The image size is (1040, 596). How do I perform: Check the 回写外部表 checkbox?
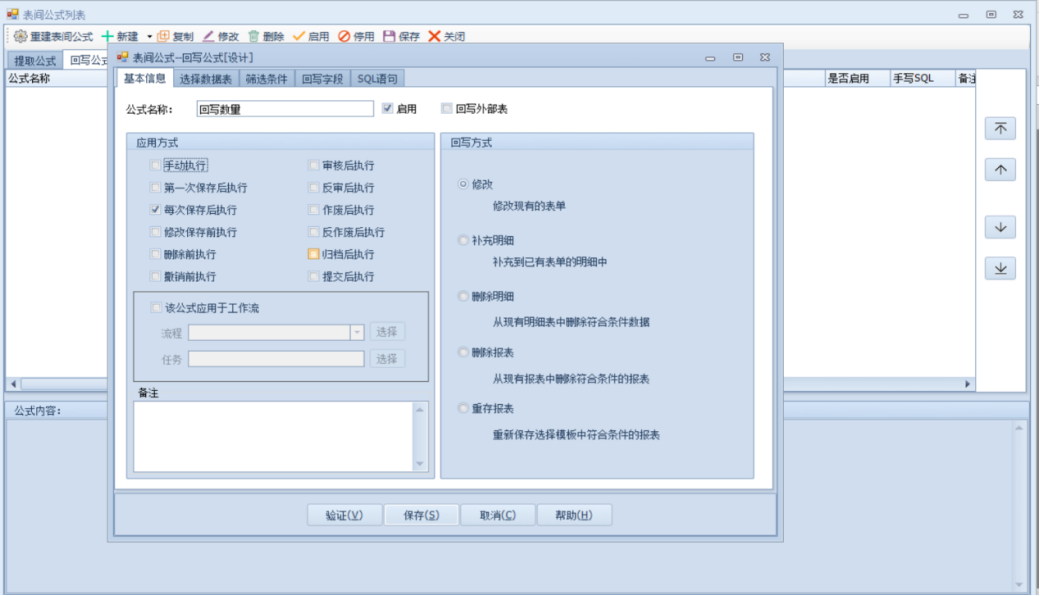click(446, 109)
